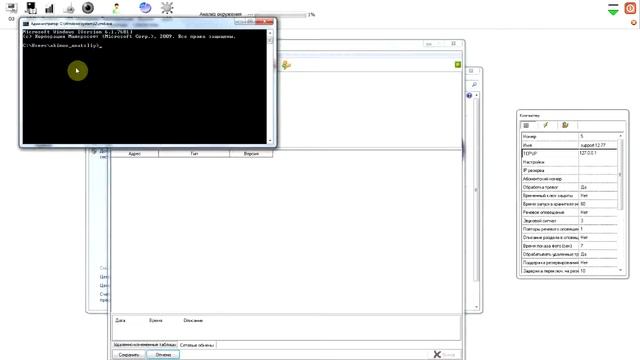Image resolution: width=640 pixels, height=360 pixels.
Task: Open the lightning bolt tab in properties panel
Action: point(546,125)
